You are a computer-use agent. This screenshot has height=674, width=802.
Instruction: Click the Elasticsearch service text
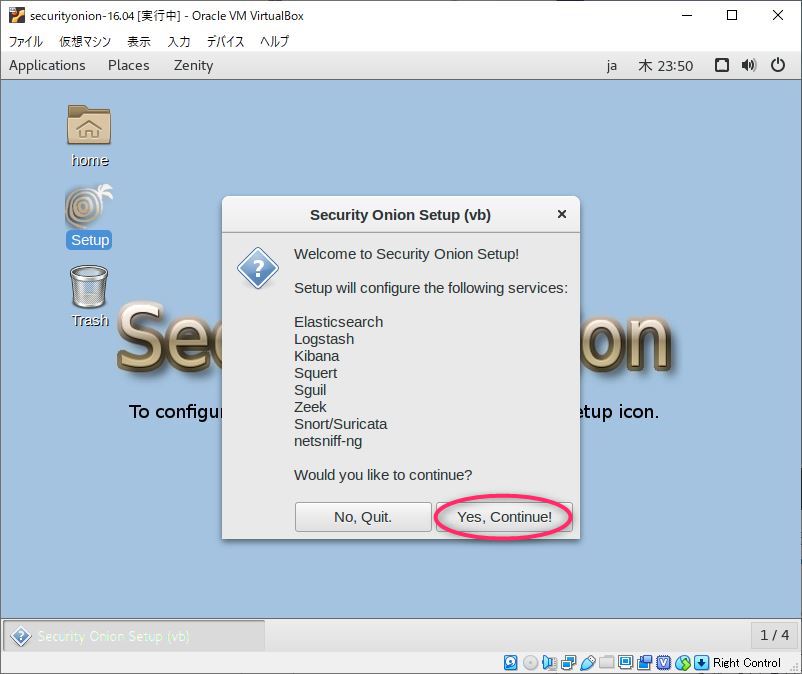[338, 322]
